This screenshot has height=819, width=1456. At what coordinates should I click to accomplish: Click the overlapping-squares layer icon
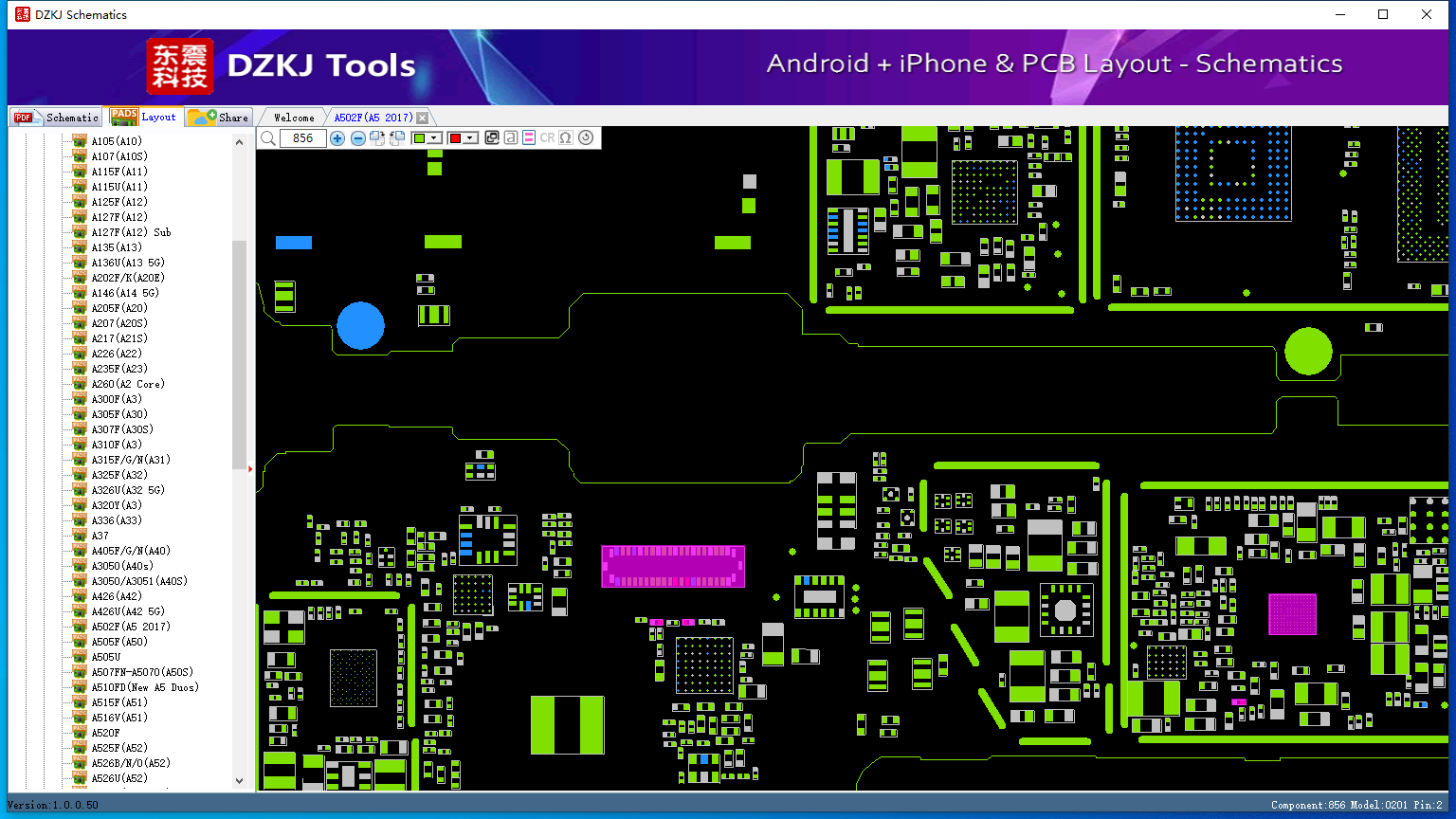492,138
